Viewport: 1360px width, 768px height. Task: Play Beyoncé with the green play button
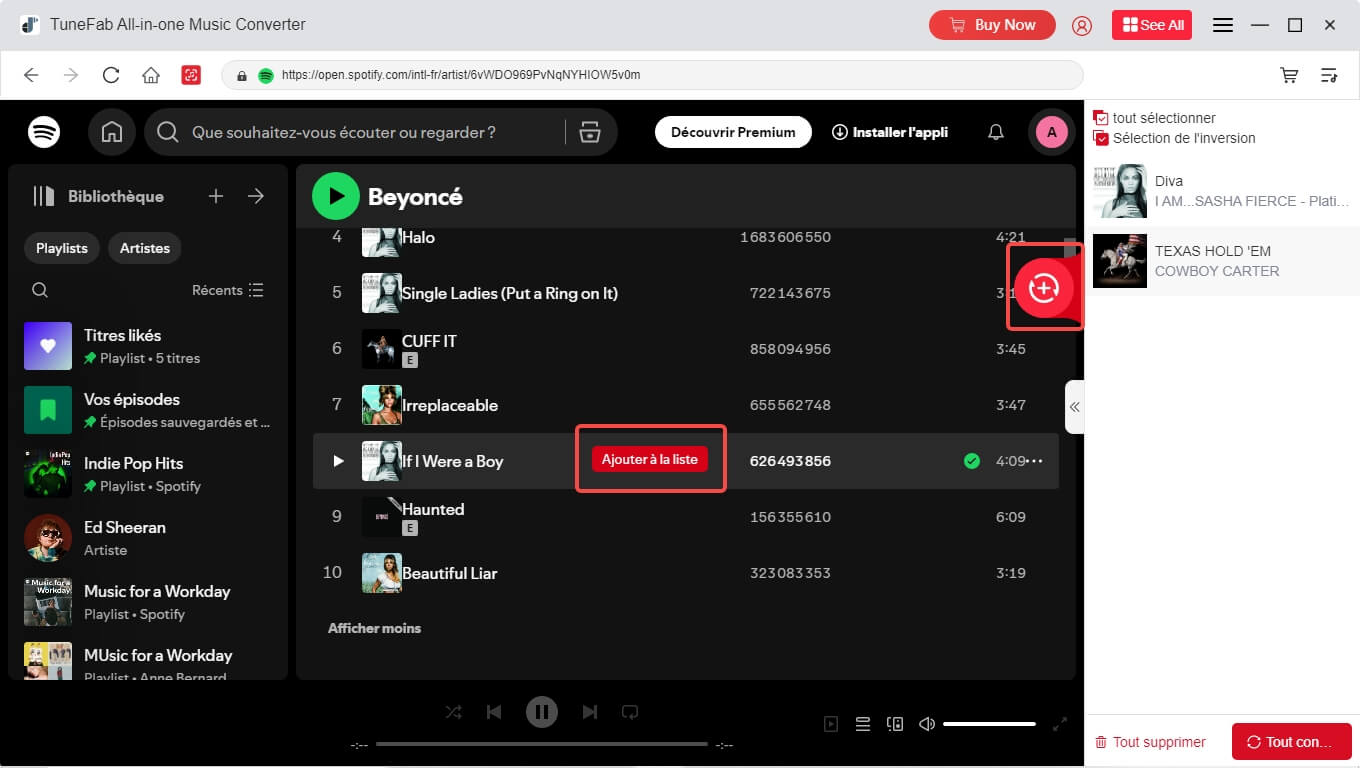(335, 196)
